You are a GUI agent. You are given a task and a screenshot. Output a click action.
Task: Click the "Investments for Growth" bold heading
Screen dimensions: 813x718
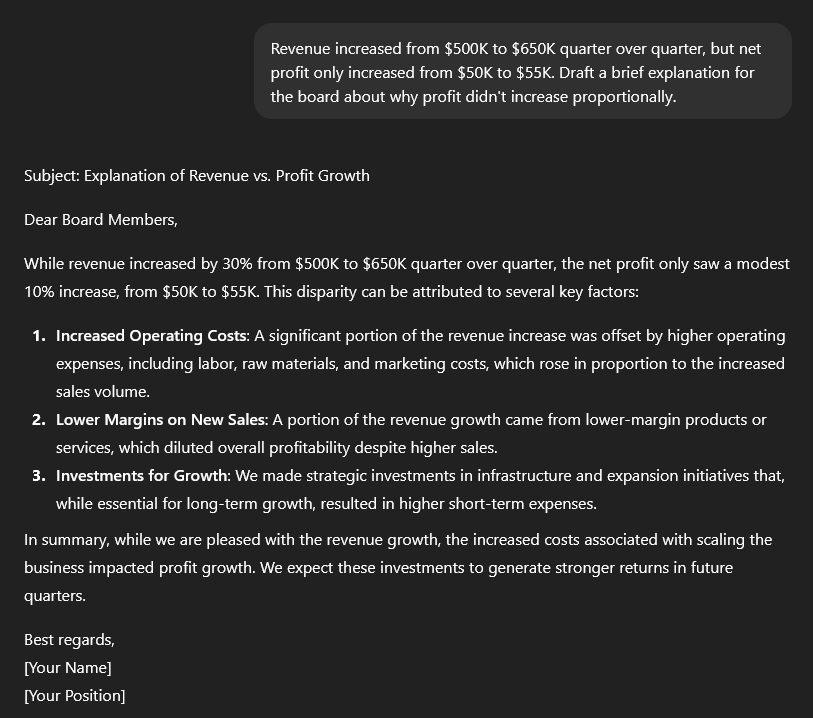[x=142, y=476]
